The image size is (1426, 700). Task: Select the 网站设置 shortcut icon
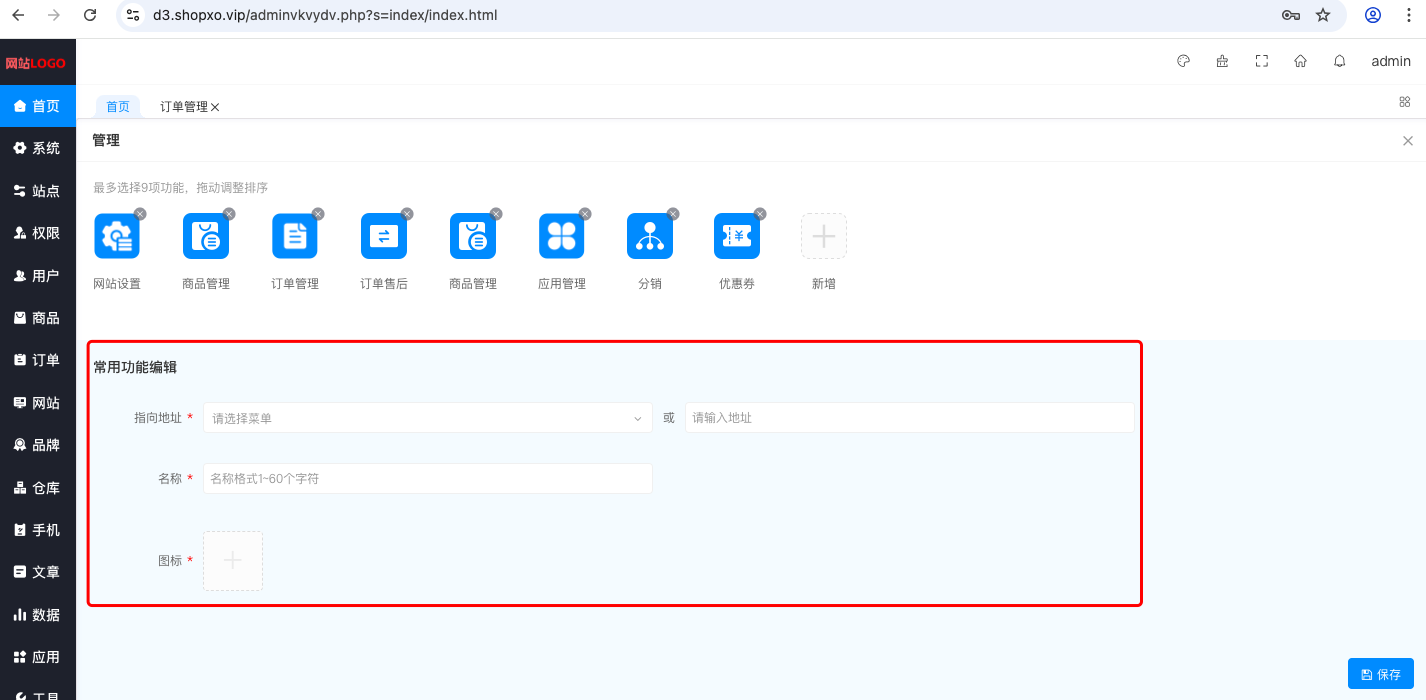(117, 236)
